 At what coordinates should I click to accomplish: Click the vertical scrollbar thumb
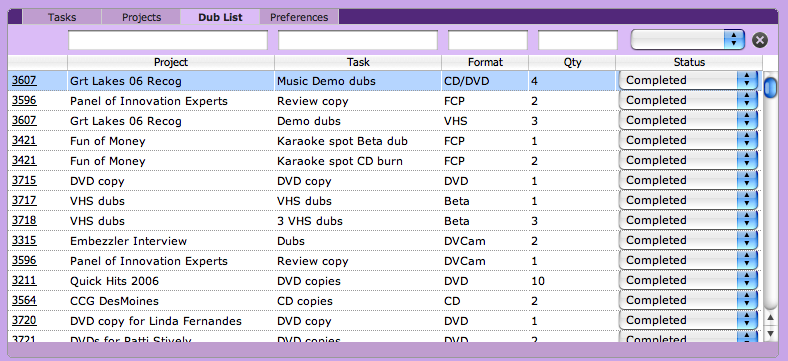[x=770, y=87]
